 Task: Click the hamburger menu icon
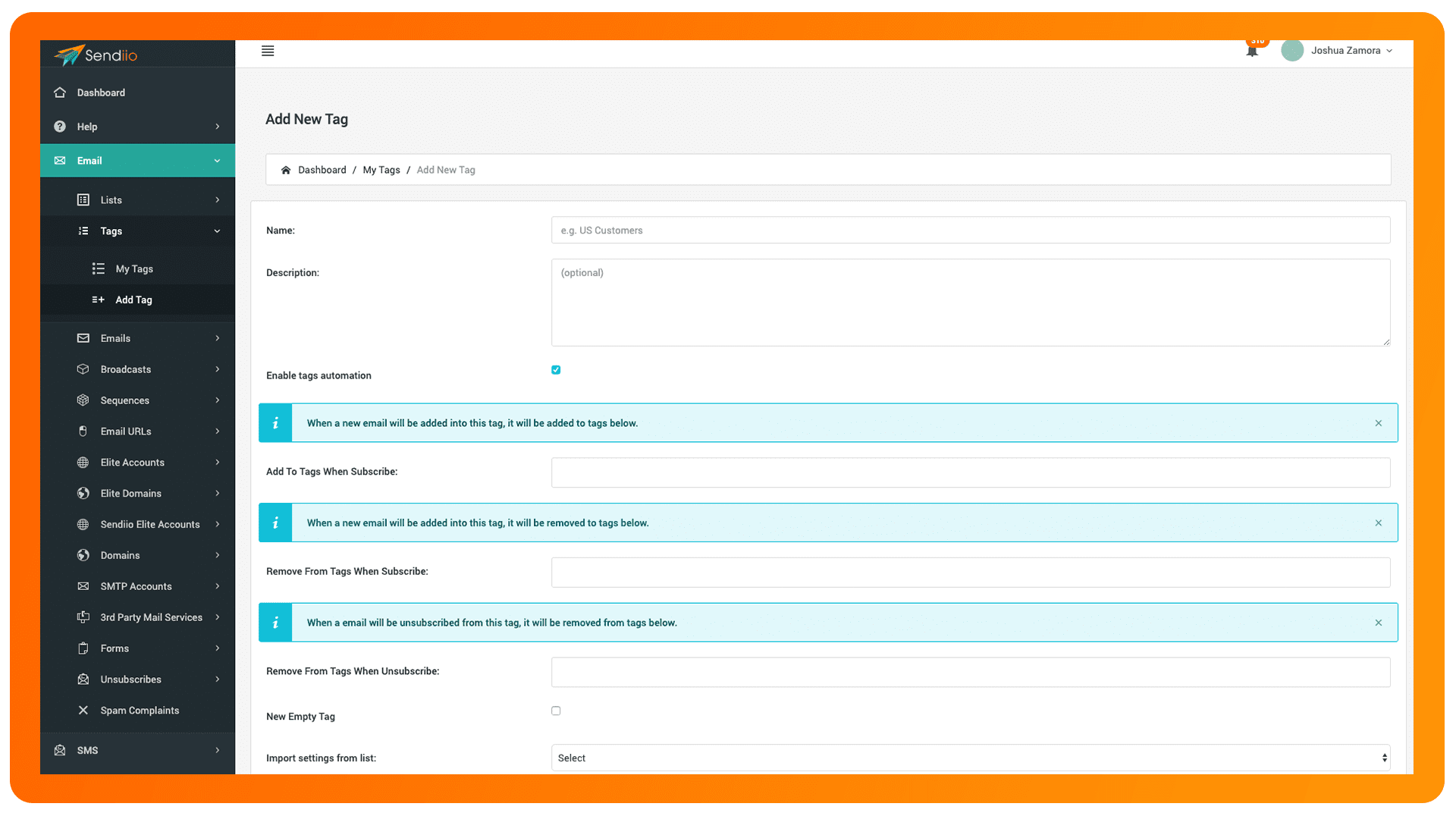click(268, 51)
